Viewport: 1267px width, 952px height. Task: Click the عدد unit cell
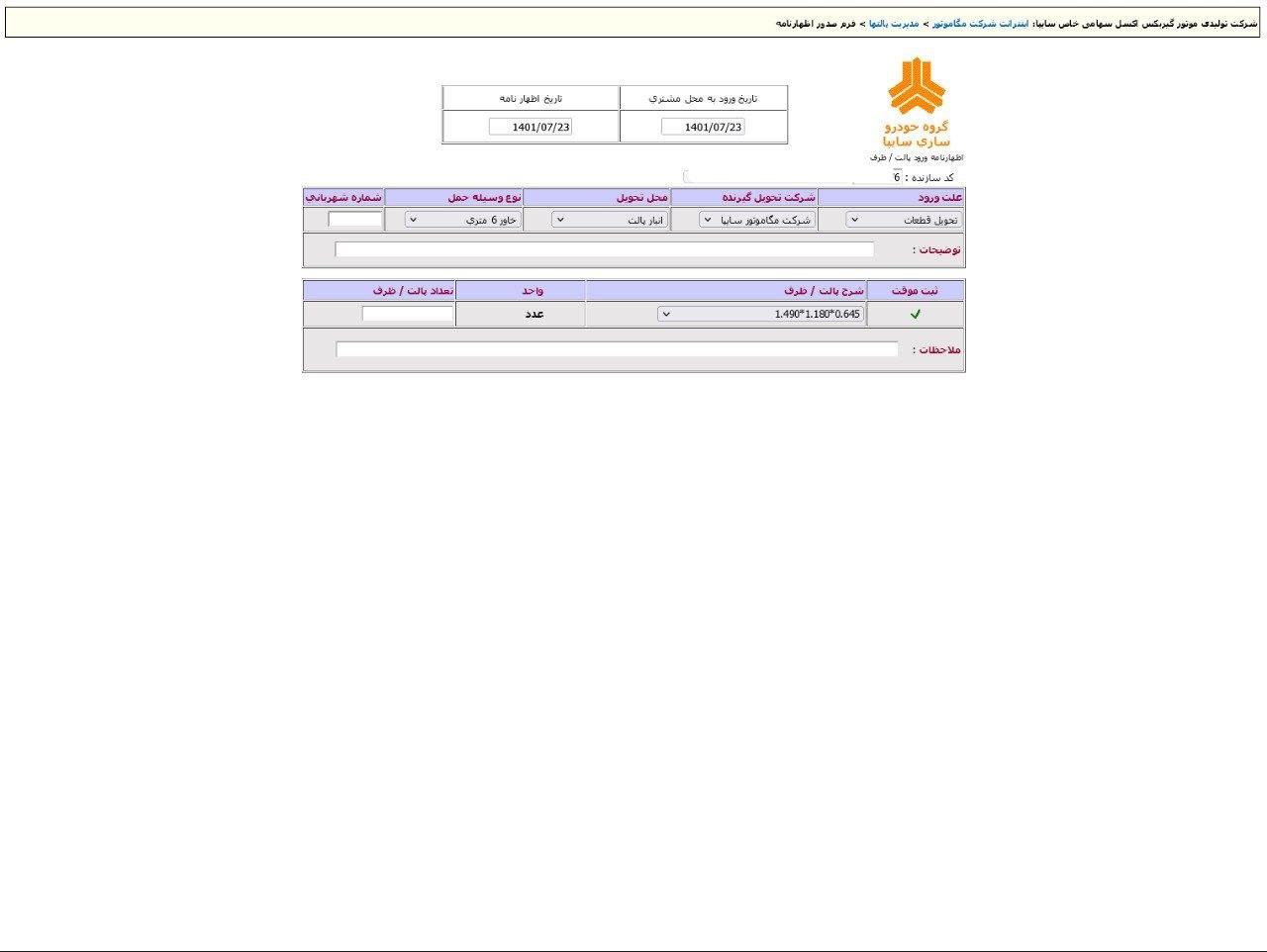[x=533, y=314]
